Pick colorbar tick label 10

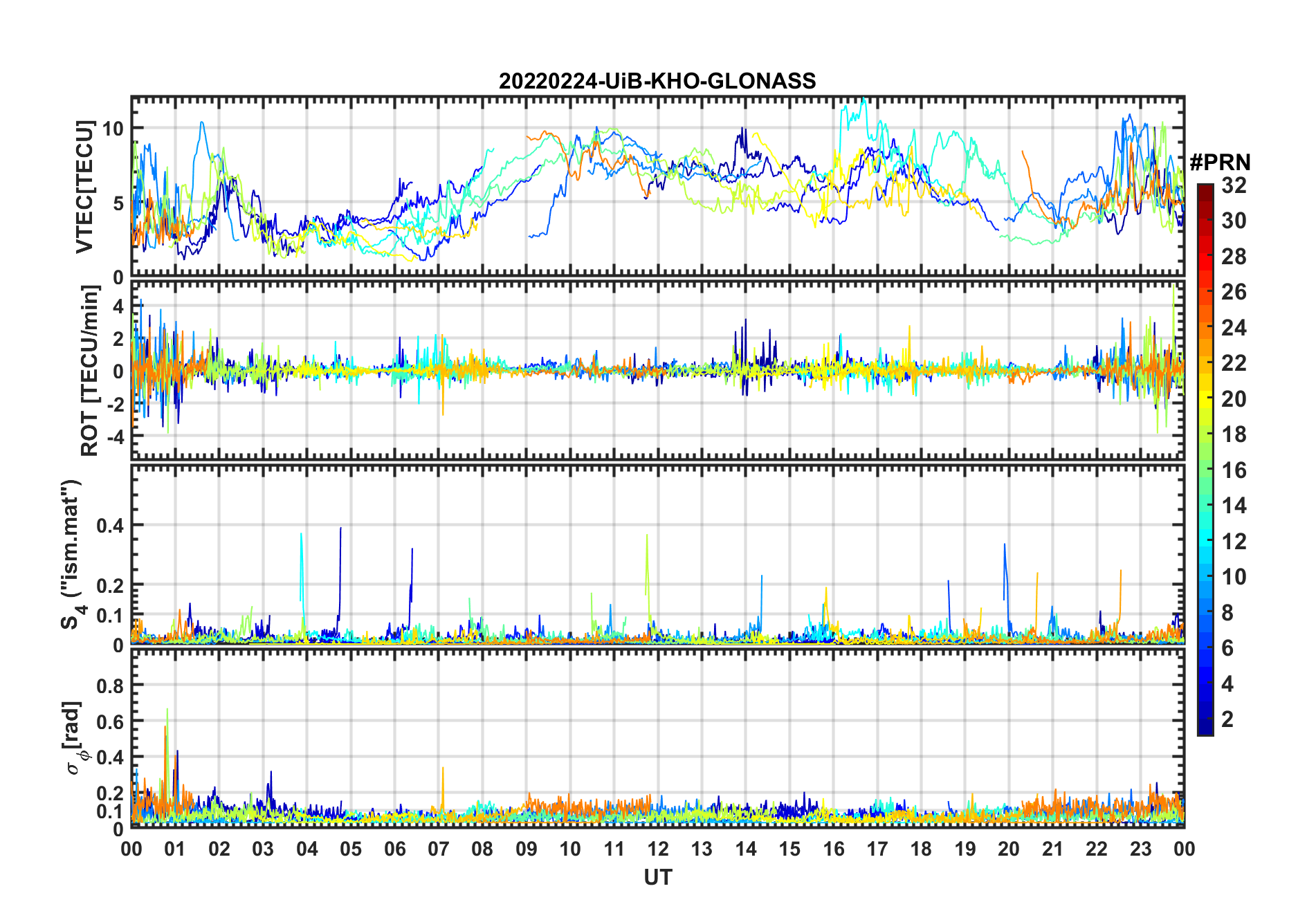pos(1234,576)
